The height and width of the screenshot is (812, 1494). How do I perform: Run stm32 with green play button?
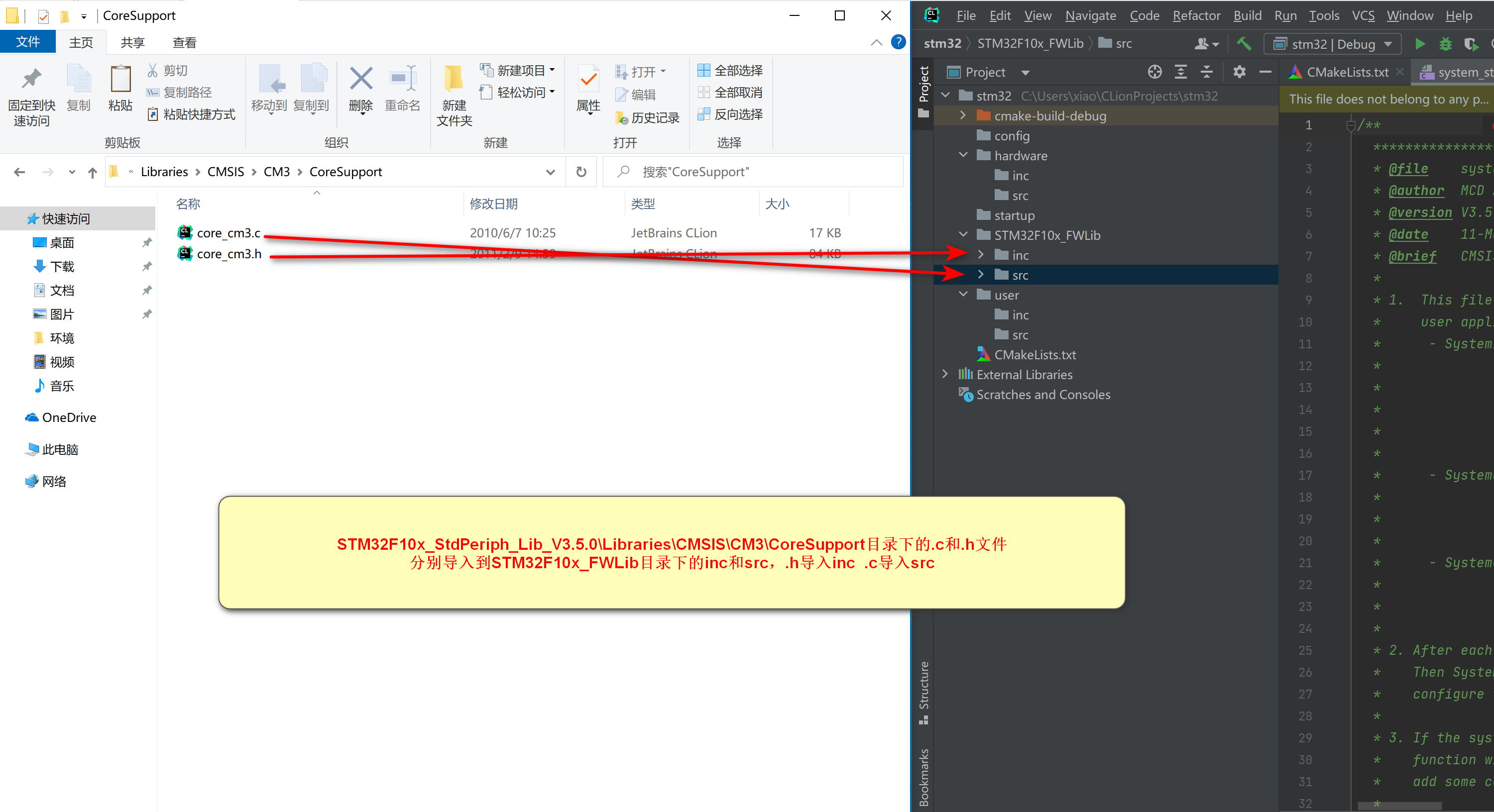tap(1419, 43)
